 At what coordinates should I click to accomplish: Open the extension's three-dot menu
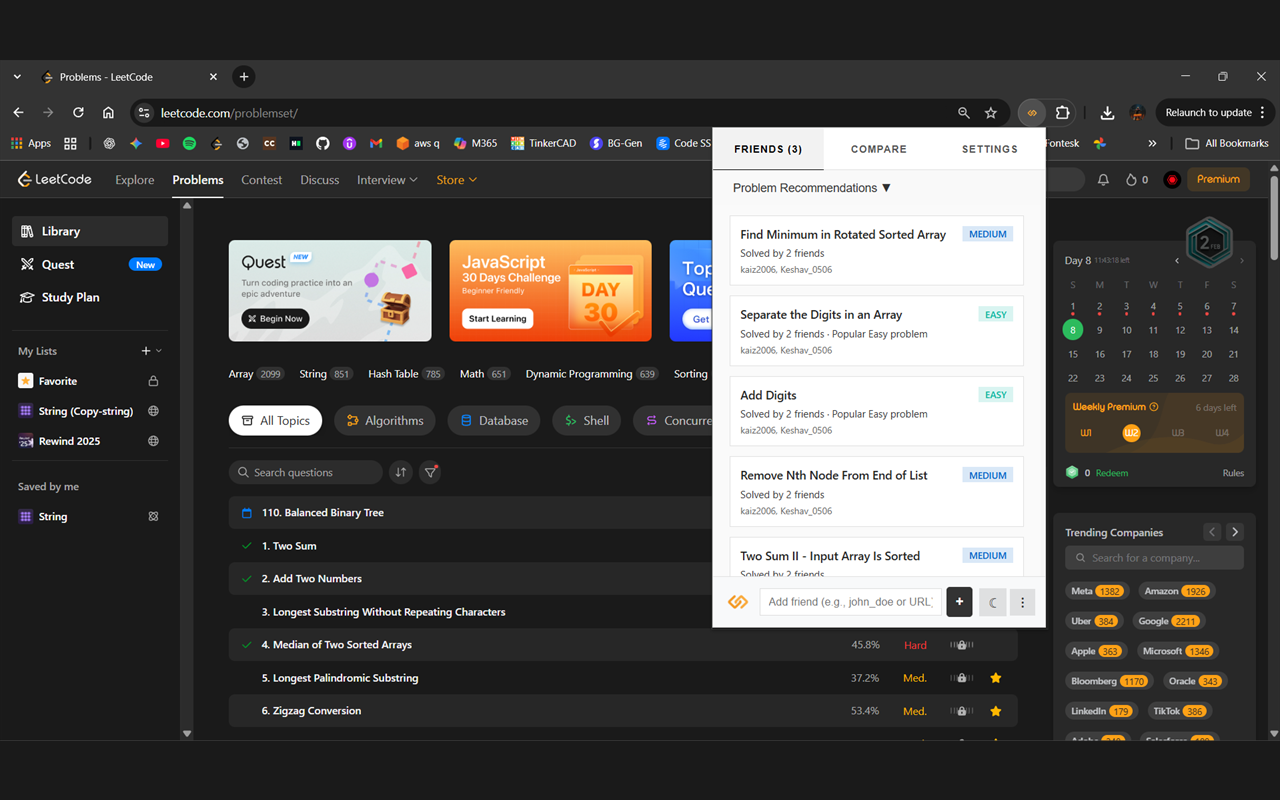click(1022, 602)
